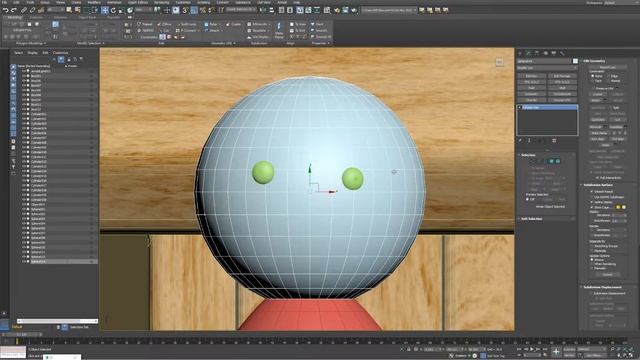
Task: Toggle the Angle Snap button
Action: point(194,10)
